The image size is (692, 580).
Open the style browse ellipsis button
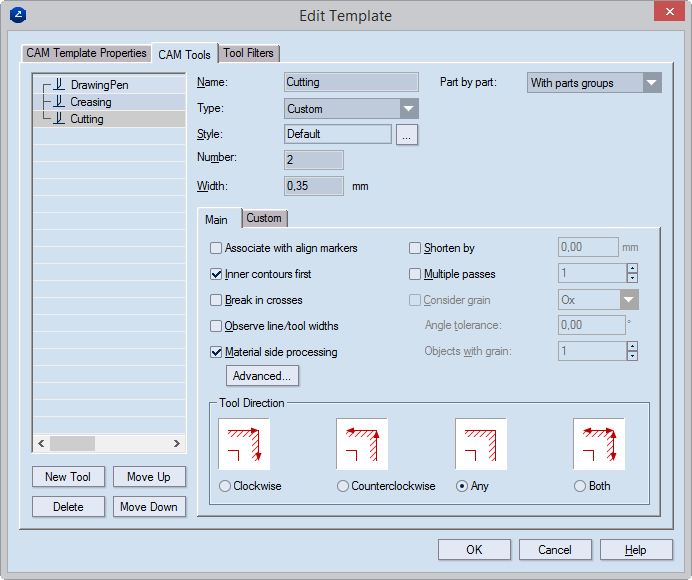406,134
